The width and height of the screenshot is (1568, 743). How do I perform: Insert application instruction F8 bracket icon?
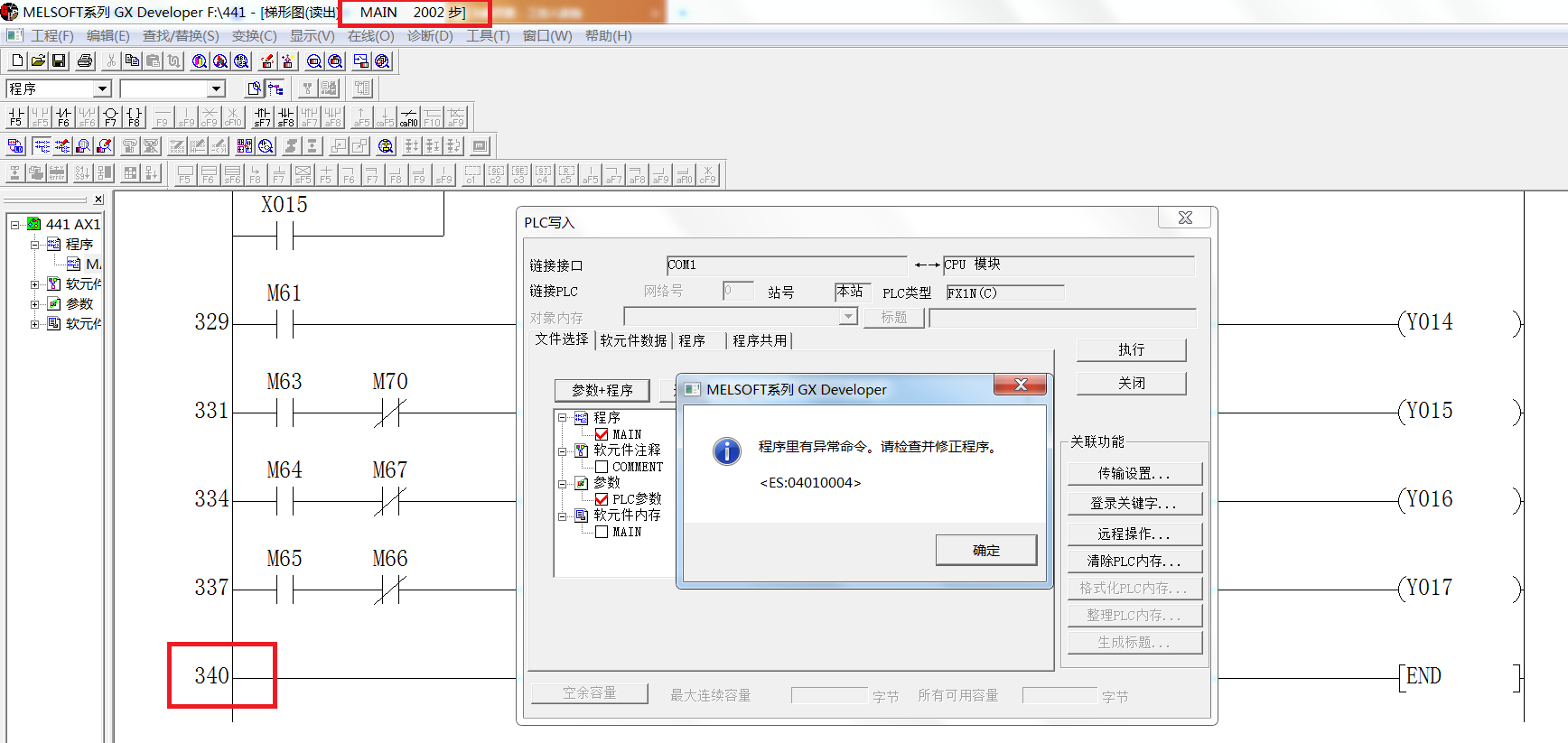(x=134, y=117)
